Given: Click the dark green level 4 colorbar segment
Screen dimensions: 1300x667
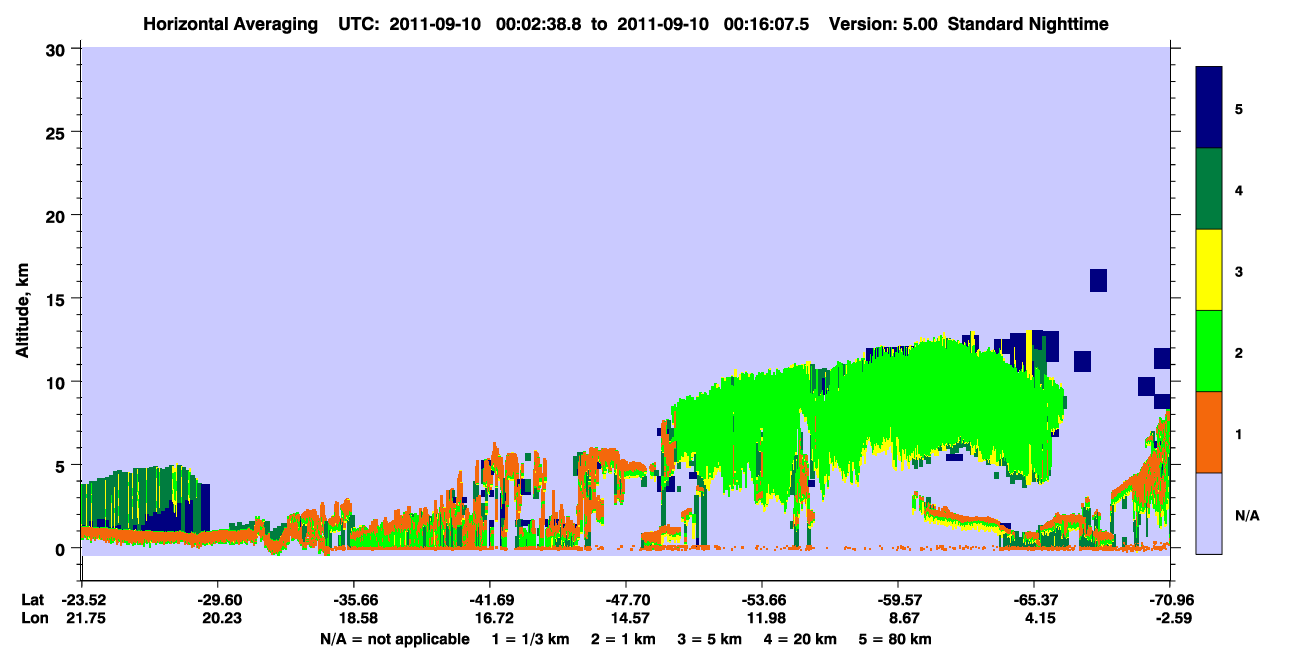Looking at the screenshot, I should 1209,189.
